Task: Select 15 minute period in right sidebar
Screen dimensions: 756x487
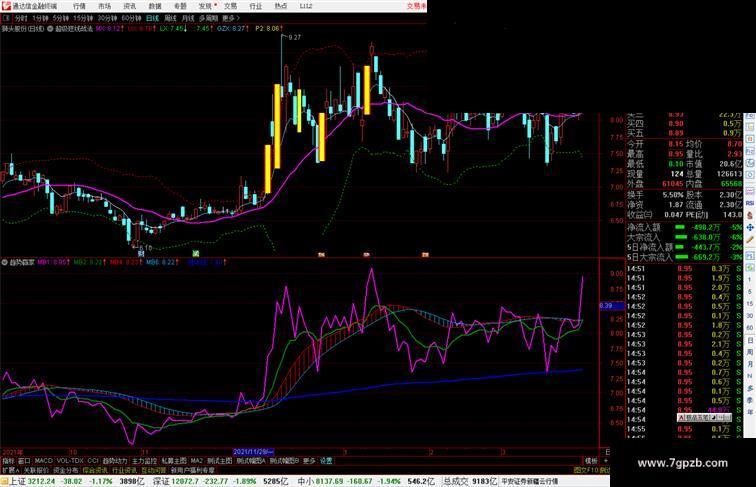Action: coord(750,304)
